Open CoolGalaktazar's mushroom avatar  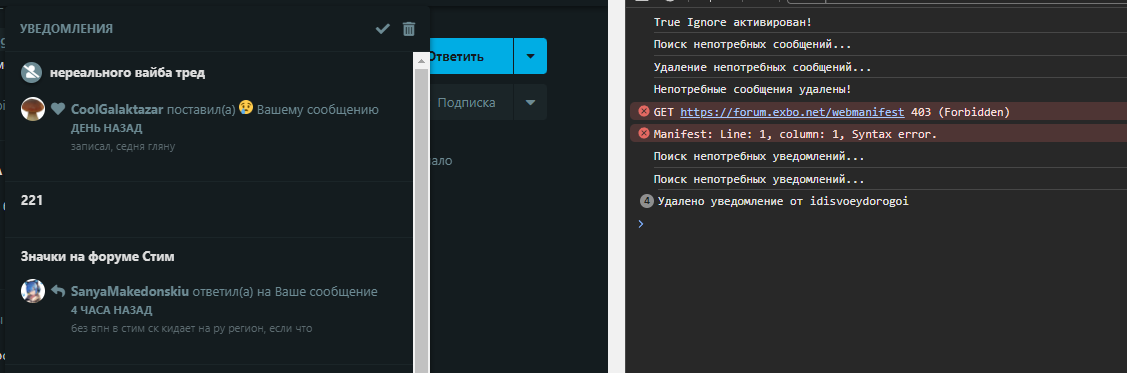(33, 109)
